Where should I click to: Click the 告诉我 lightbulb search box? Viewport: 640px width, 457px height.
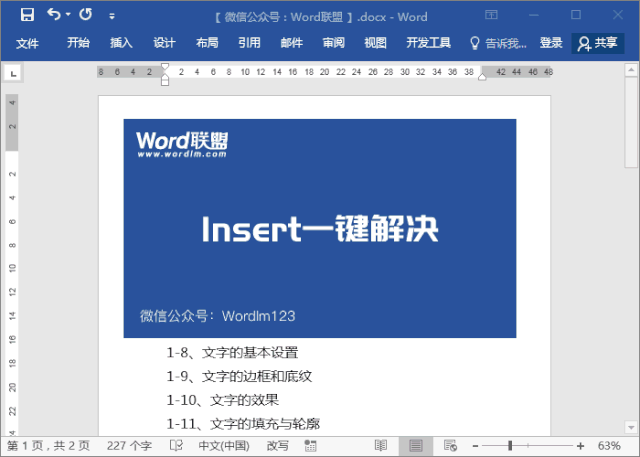tap(498, 43)
